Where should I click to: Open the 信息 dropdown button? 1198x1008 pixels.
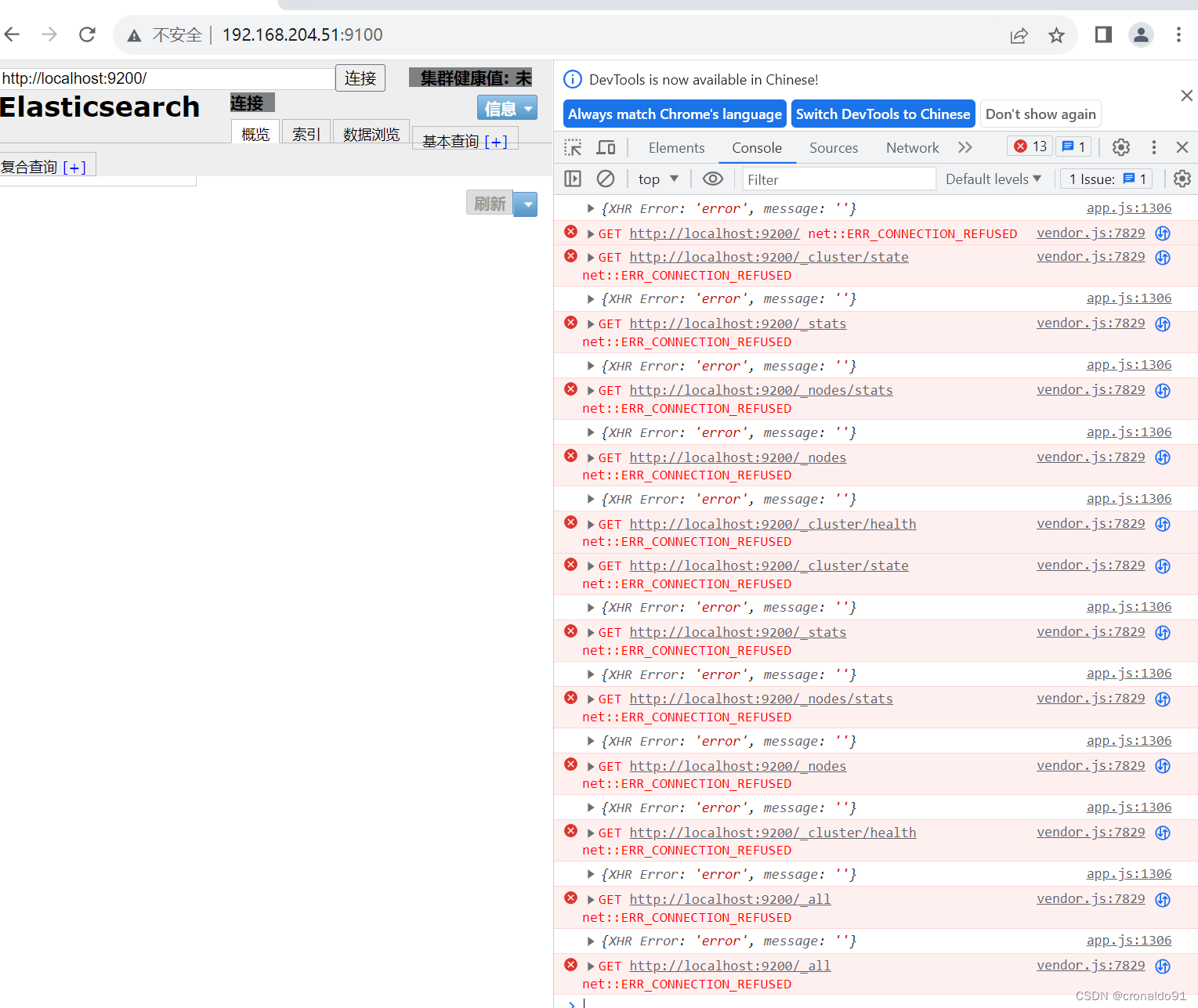[507, 108]
